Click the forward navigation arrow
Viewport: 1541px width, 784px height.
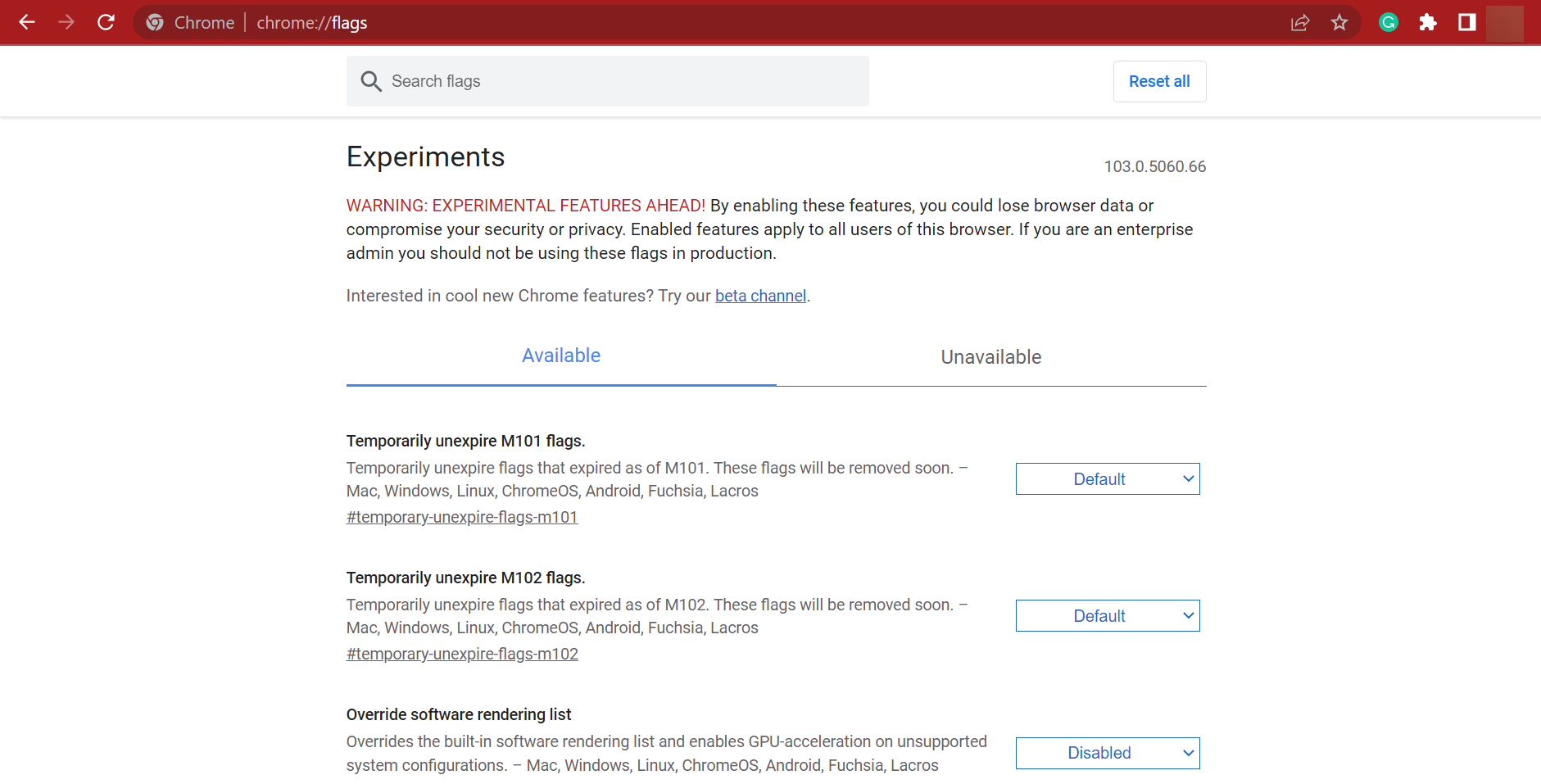(66, 22)
